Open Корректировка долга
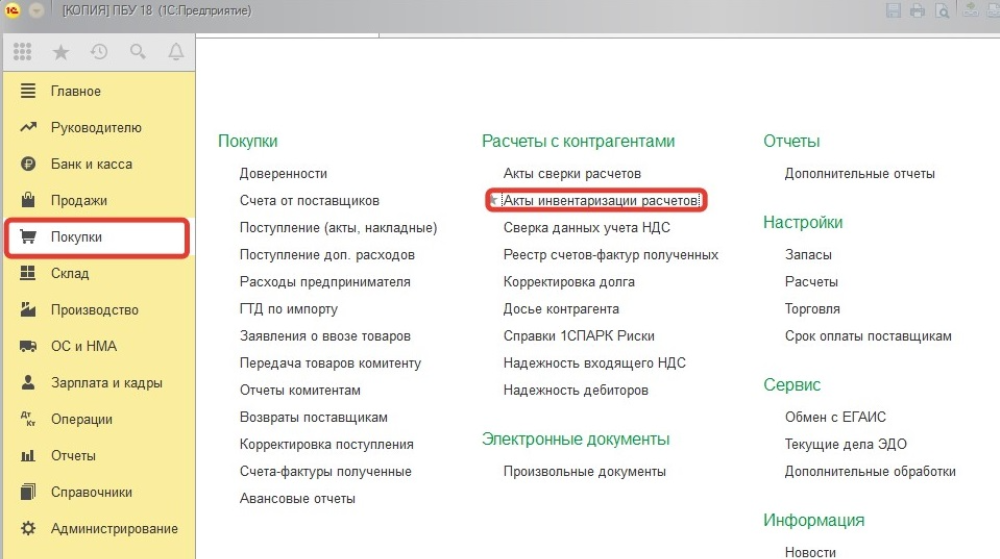 coord(569,282)
